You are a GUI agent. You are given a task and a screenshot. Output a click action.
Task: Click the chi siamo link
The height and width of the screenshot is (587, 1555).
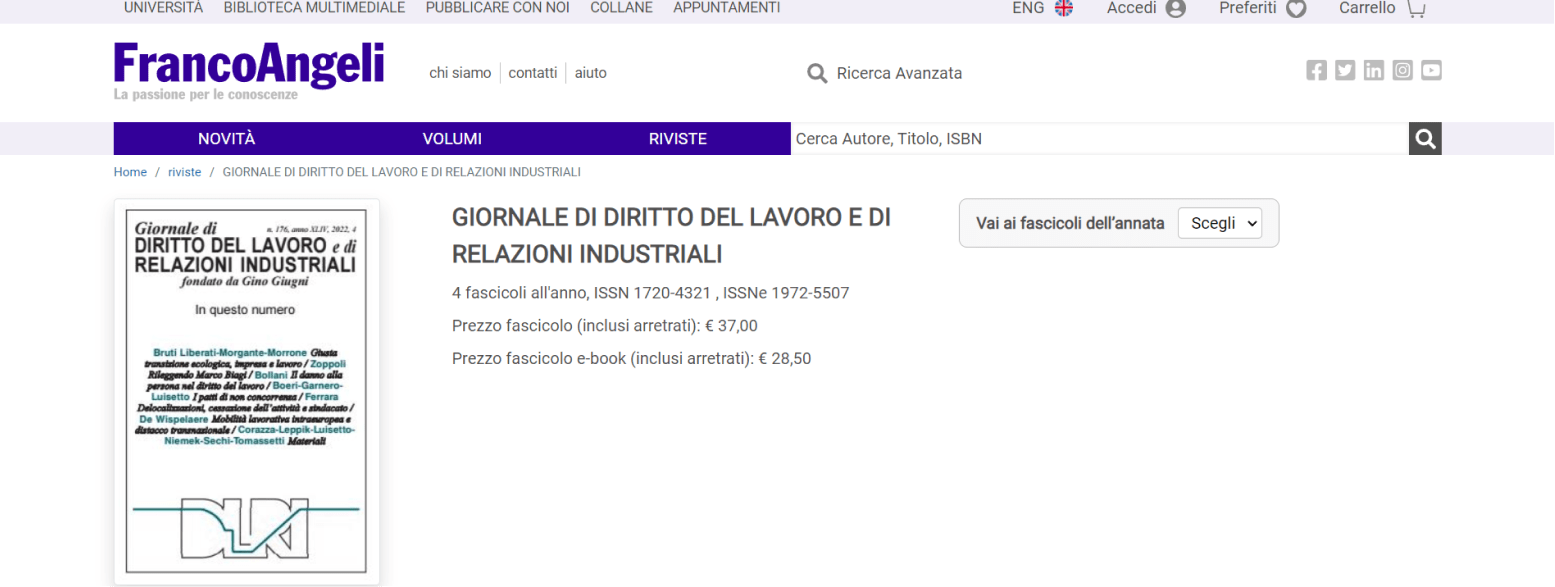point(460,73)
